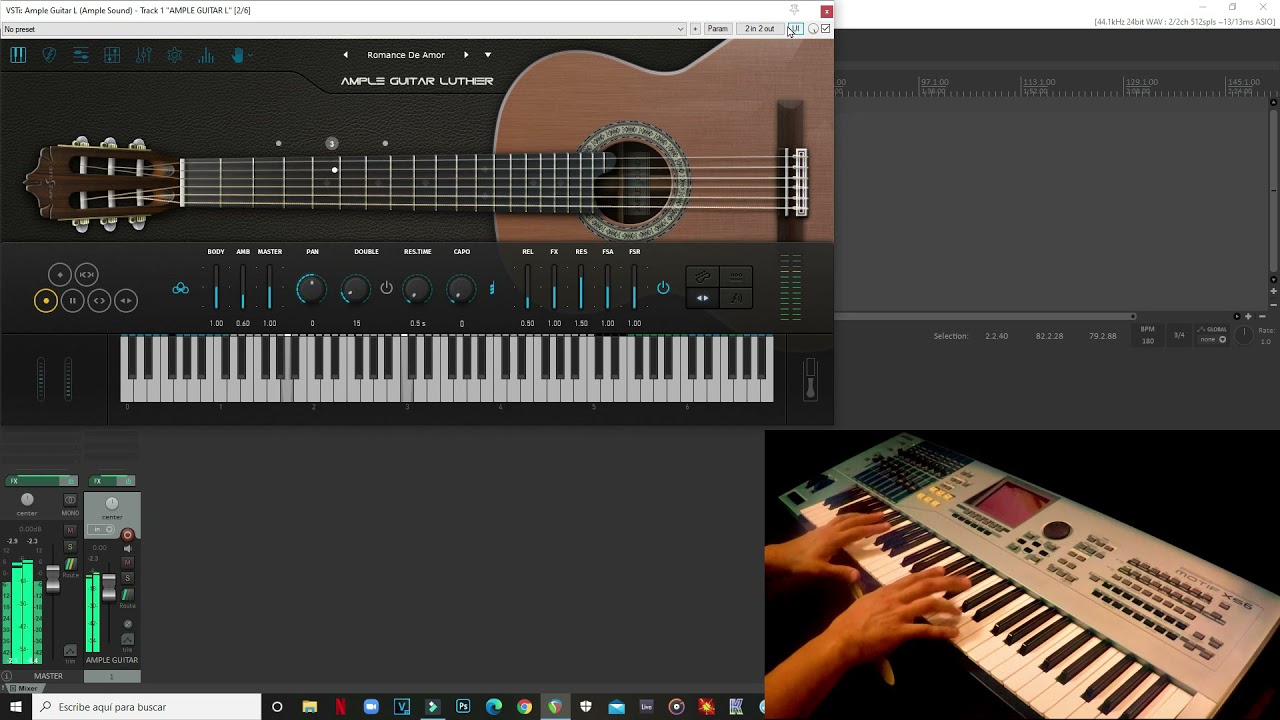Open the sliders settings panel icon
Viewport: 1280px width, 720px height.
[81, 56]
